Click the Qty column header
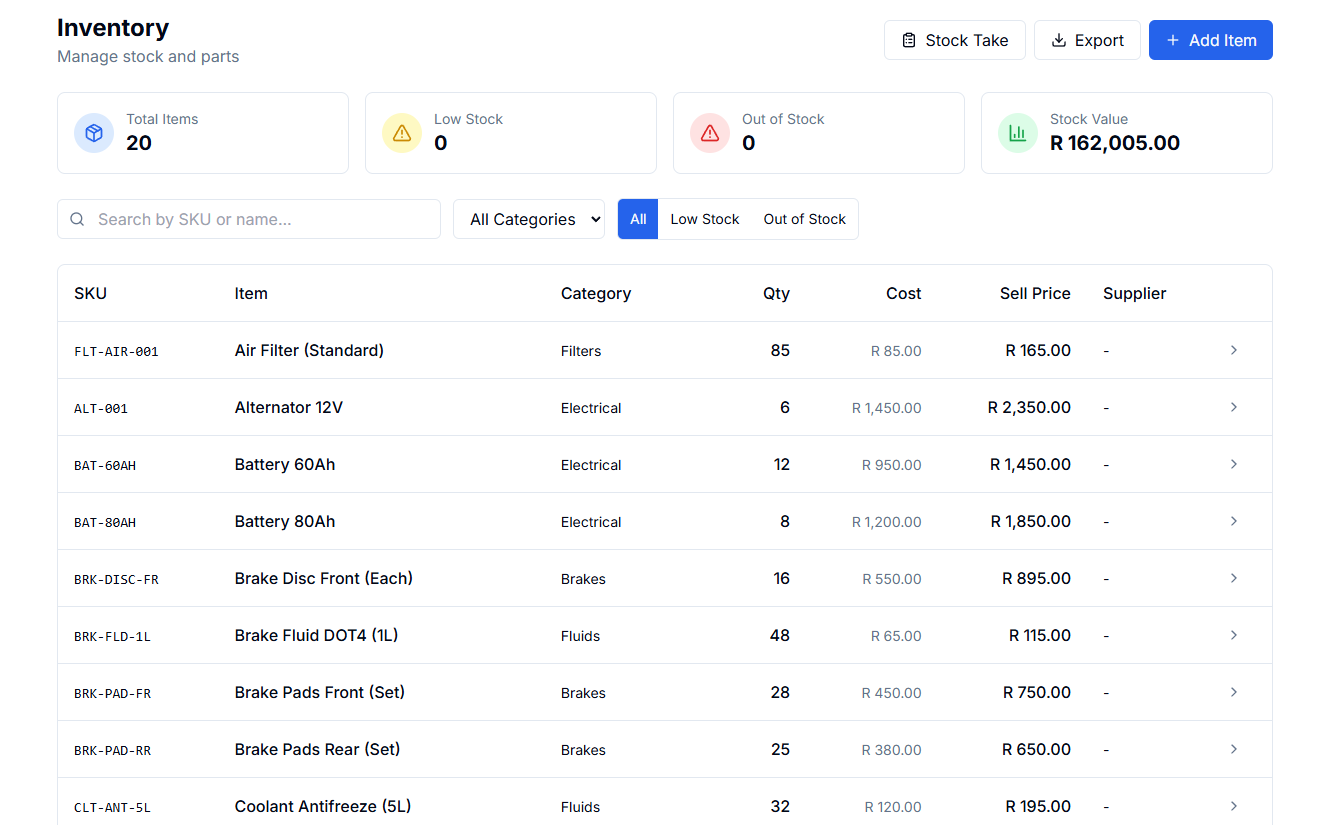The image size is (1323, 825). click(x=776, y=293)
